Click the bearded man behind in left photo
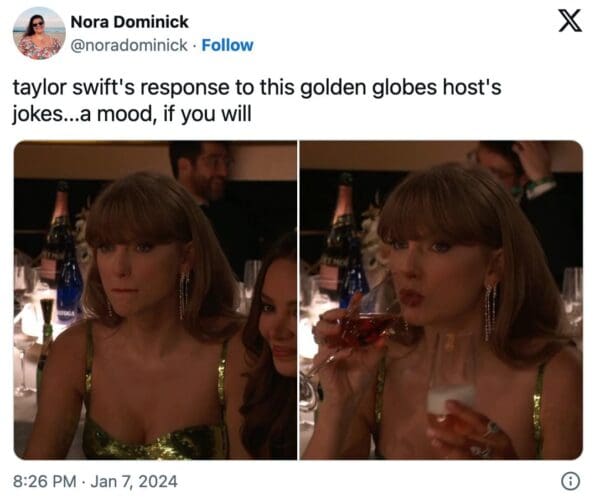The height and width of the screenshot is (501, 600). point(202,172)
